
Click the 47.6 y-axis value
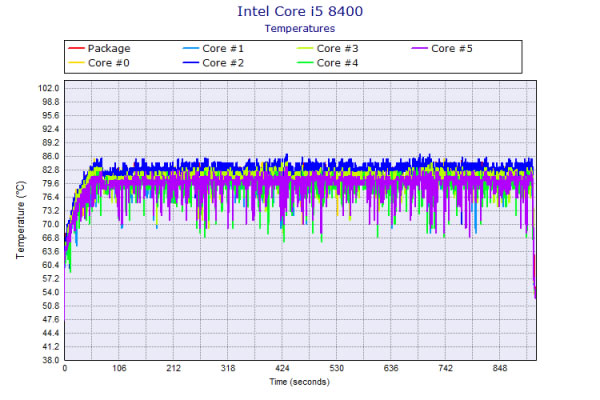pos(51,319)
